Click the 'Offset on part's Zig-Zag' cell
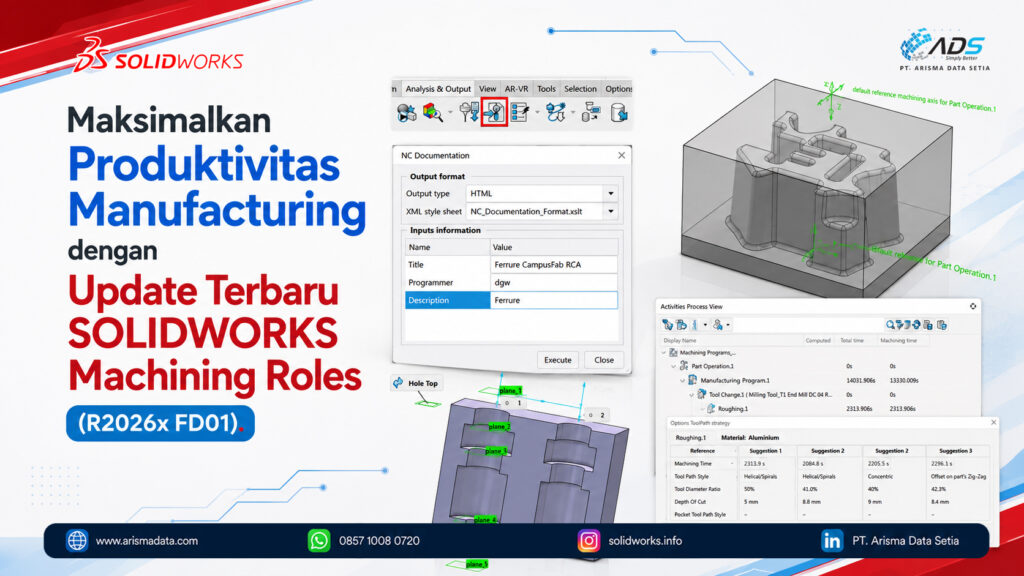1024x576 pixels. (958, 477)
